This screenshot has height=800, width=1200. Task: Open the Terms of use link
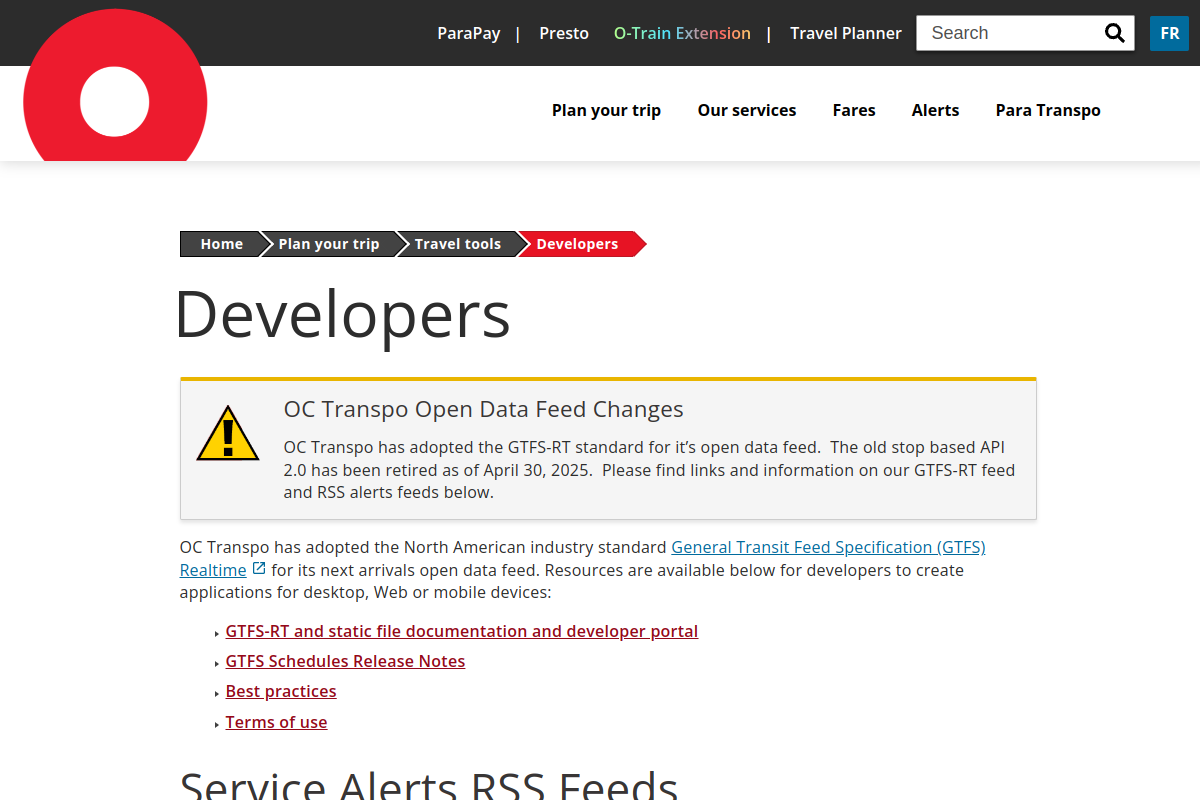276,722
